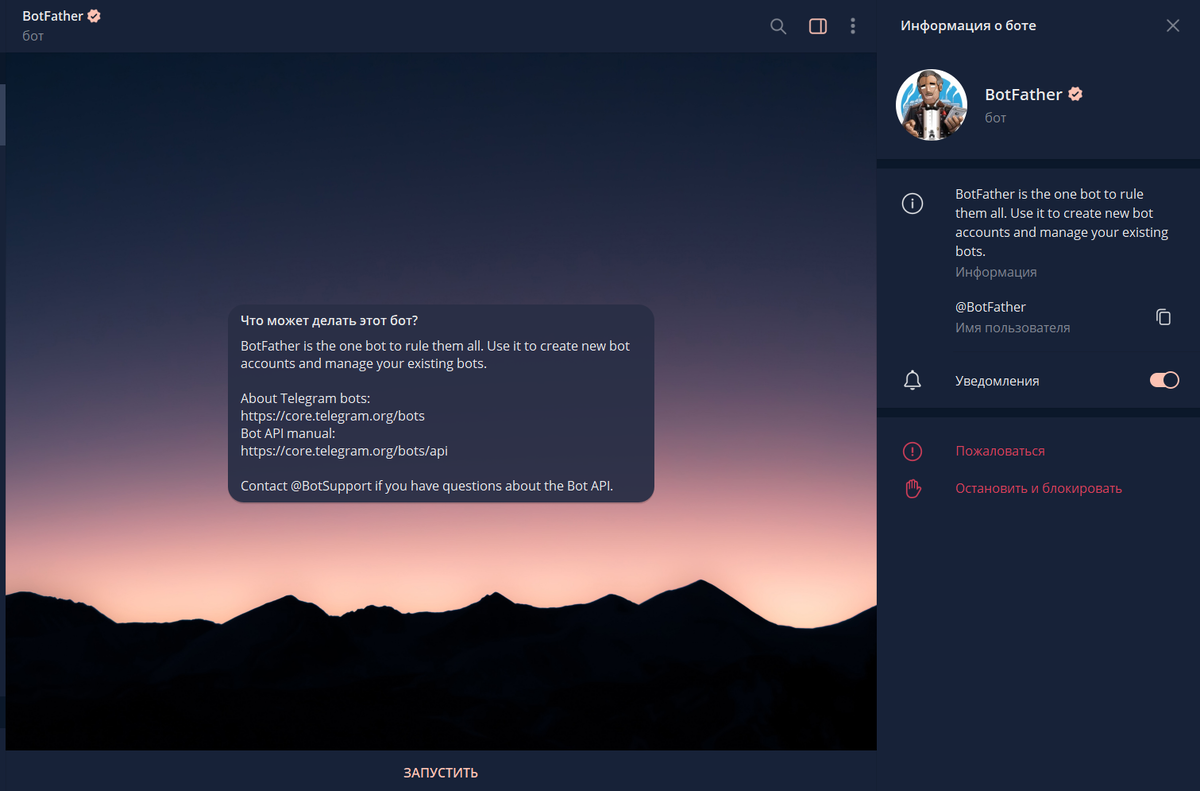The image size is (1200, 791).
Task: Toggle the Уведомления notifications switch
Action: point(1164,380)
